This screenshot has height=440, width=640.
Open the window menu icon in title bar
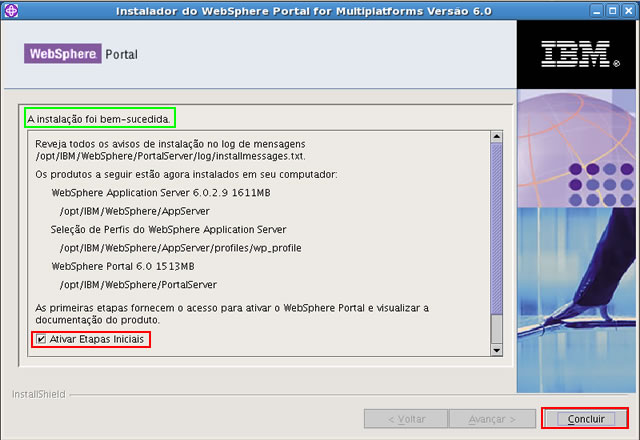pos(11,11)
